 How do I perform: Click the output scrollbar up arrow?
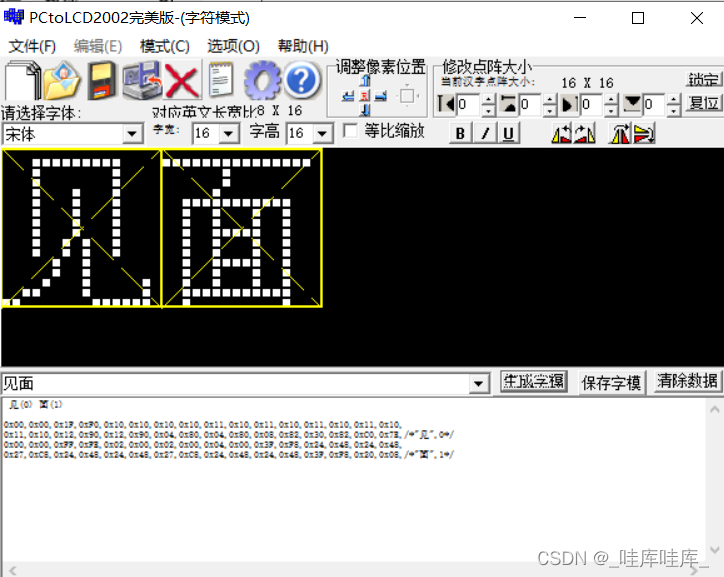point(714,409)
